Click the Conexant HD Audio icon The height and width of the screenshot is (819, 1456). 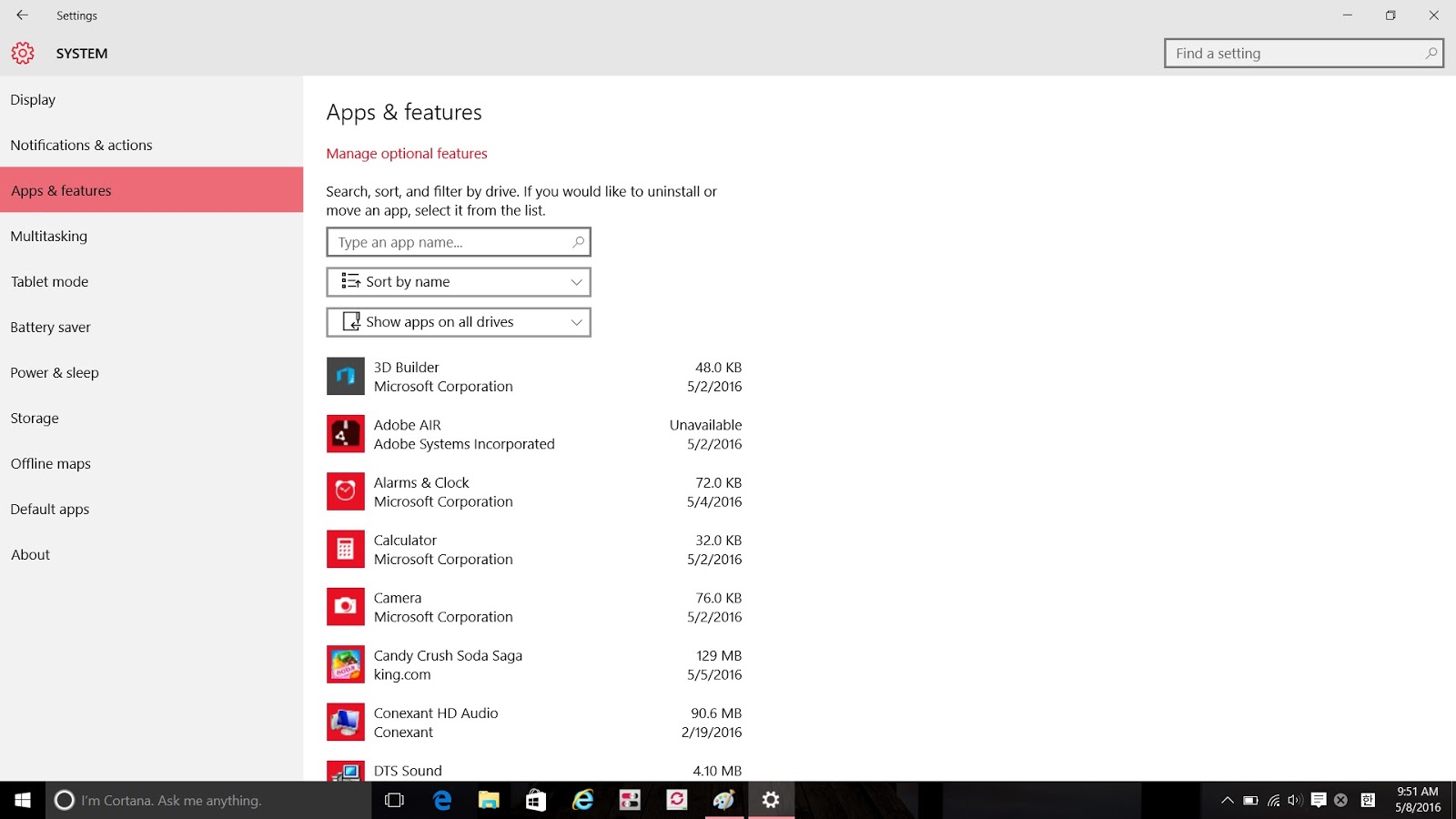click(x=346, y=722)
